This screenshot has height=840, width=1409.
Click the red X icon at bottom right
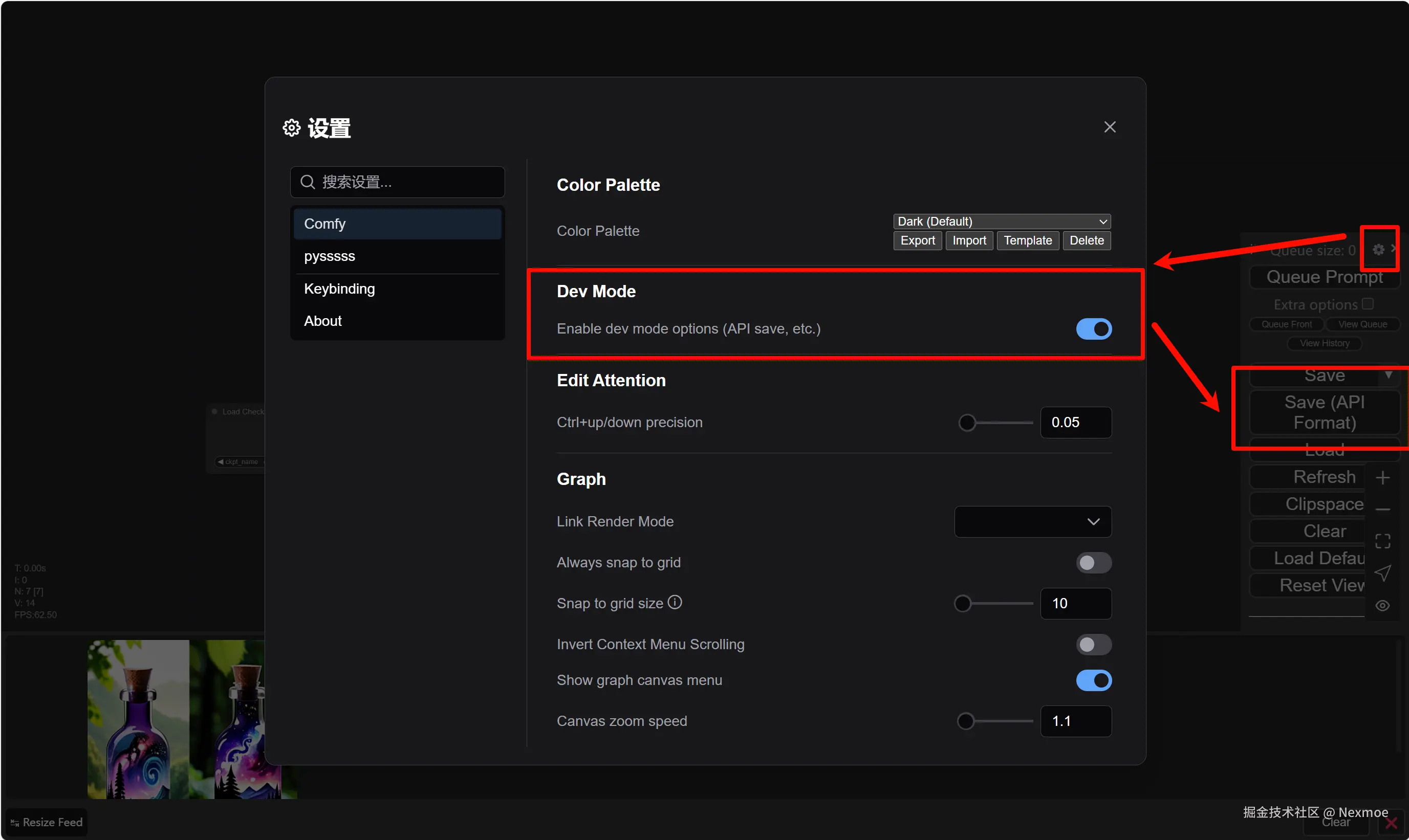click(x=1391, y=824)
